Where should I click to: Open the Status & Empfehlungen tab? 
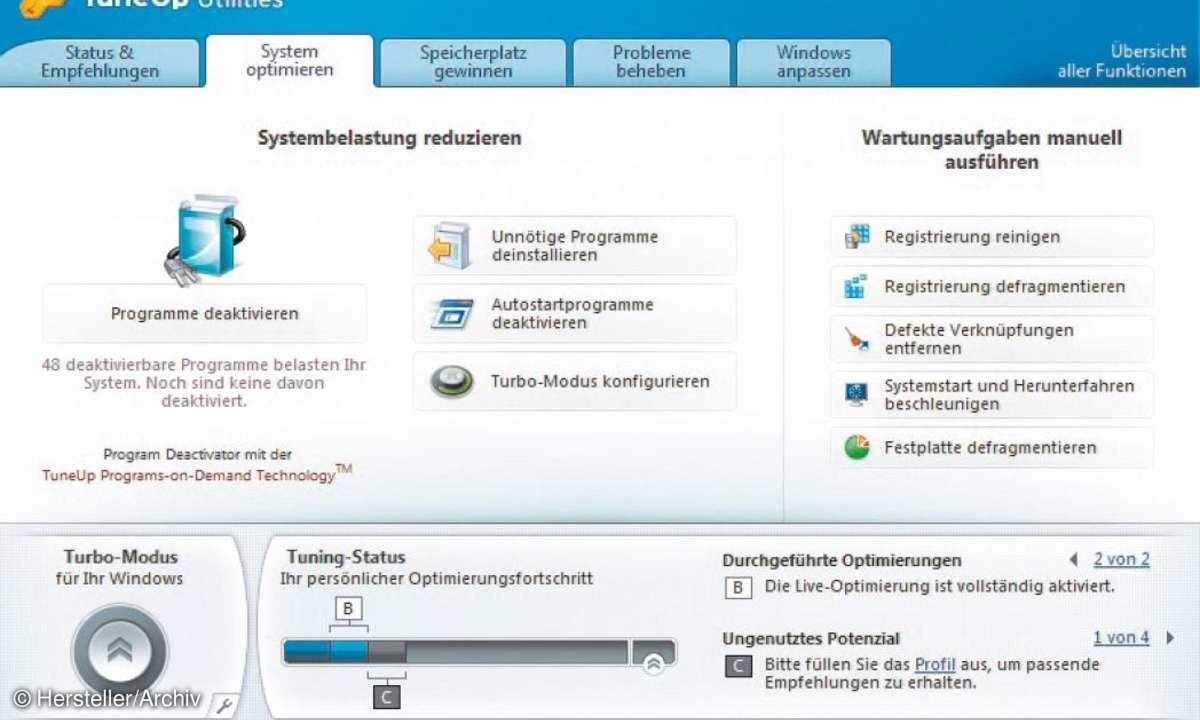[x=100, y=63]
